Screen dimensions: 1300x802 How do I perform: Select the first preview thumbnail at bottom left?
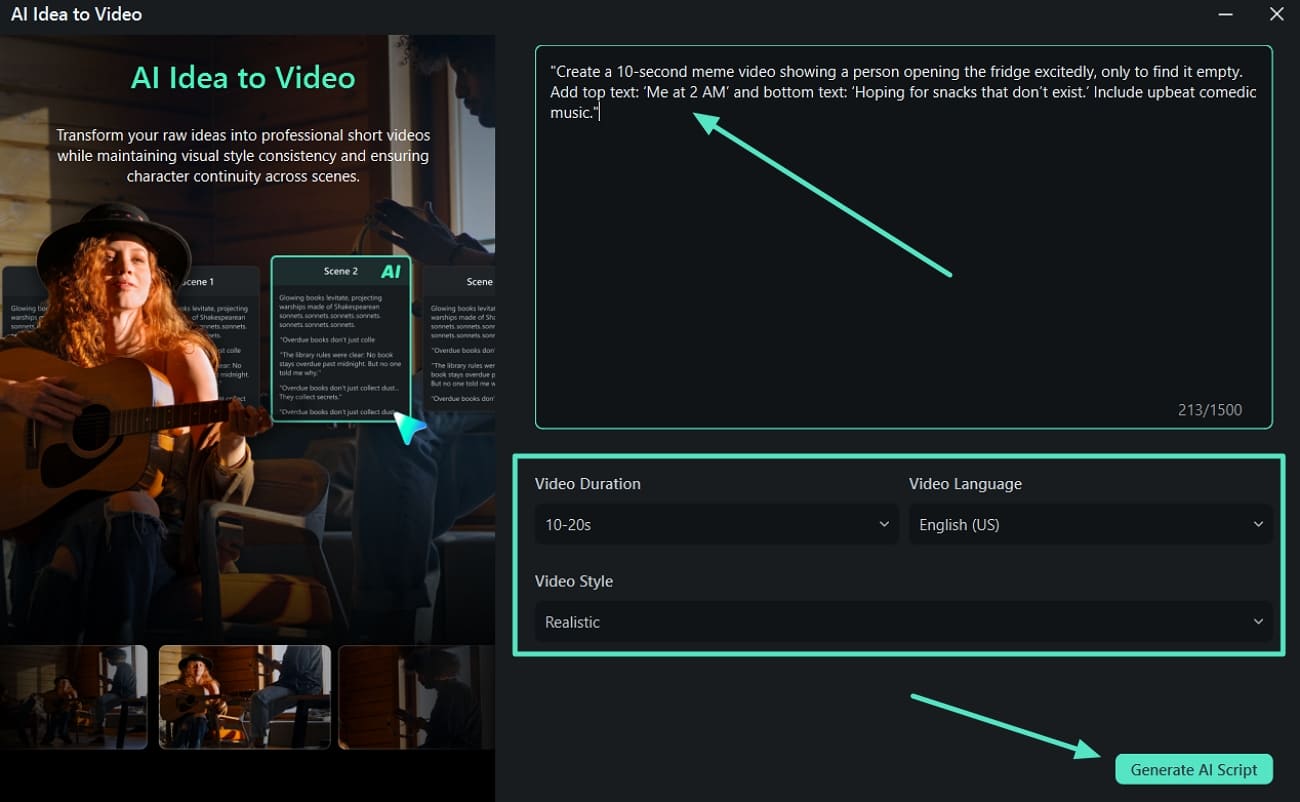click(x=74, y=697)
